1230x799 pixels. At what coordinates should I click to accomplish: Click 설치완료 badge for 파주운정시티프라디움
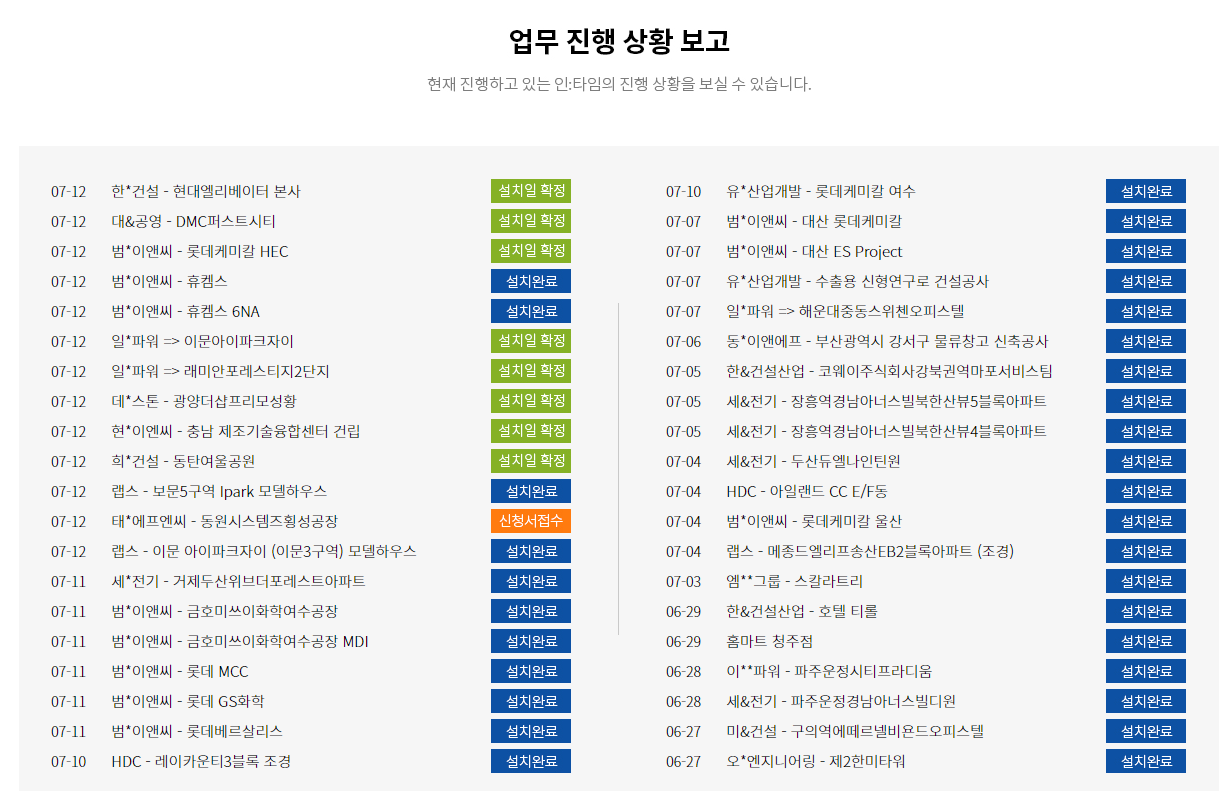click(1146, 671)
